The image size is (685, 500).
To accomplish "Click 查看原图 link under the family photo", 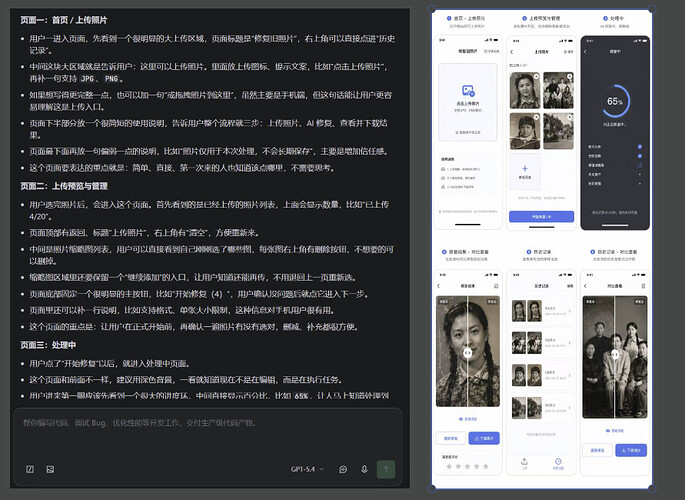I will pyautogui.click(x=615, y=431).
